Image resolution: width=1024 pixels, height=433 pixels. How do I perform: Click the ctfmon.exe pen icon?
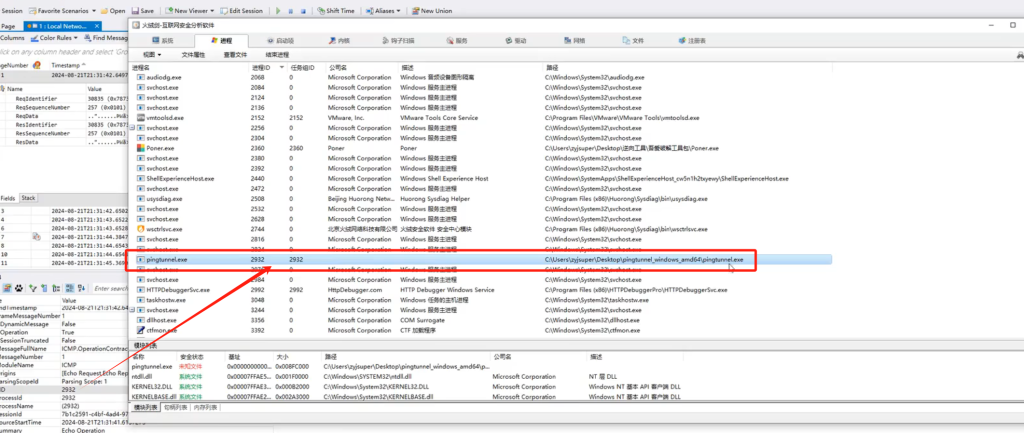pos(140,330)
